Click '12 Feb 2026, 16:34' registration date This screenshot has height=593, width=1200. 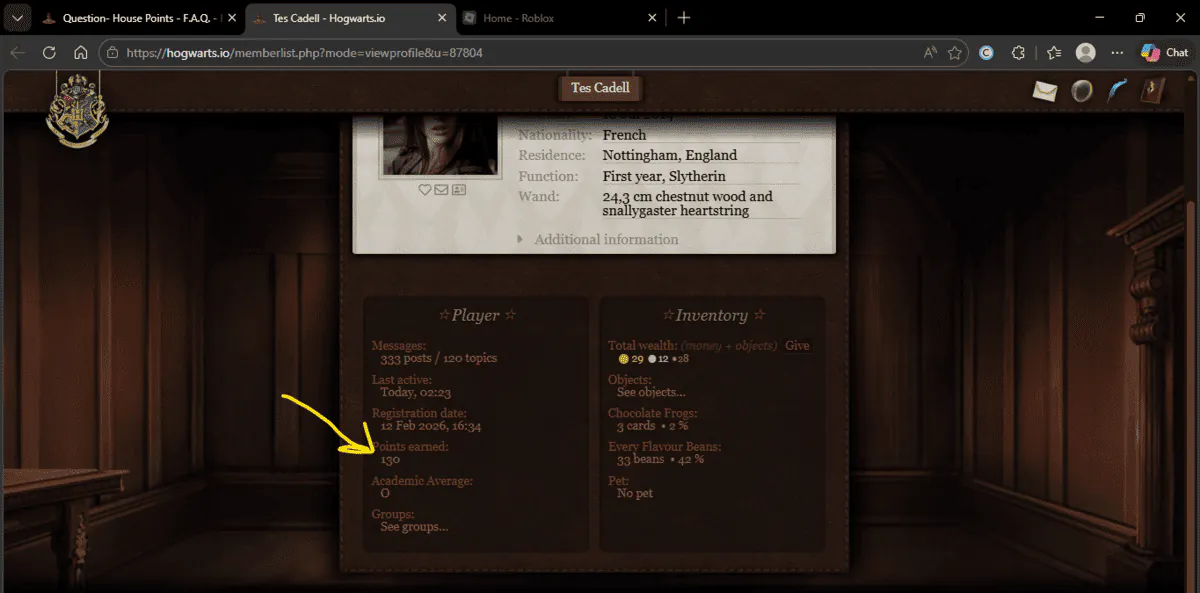point(431,426)
